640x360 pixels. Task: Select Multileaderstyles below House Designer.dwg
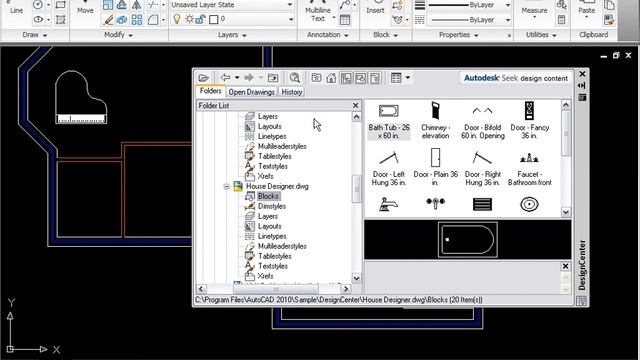(282, 246)
